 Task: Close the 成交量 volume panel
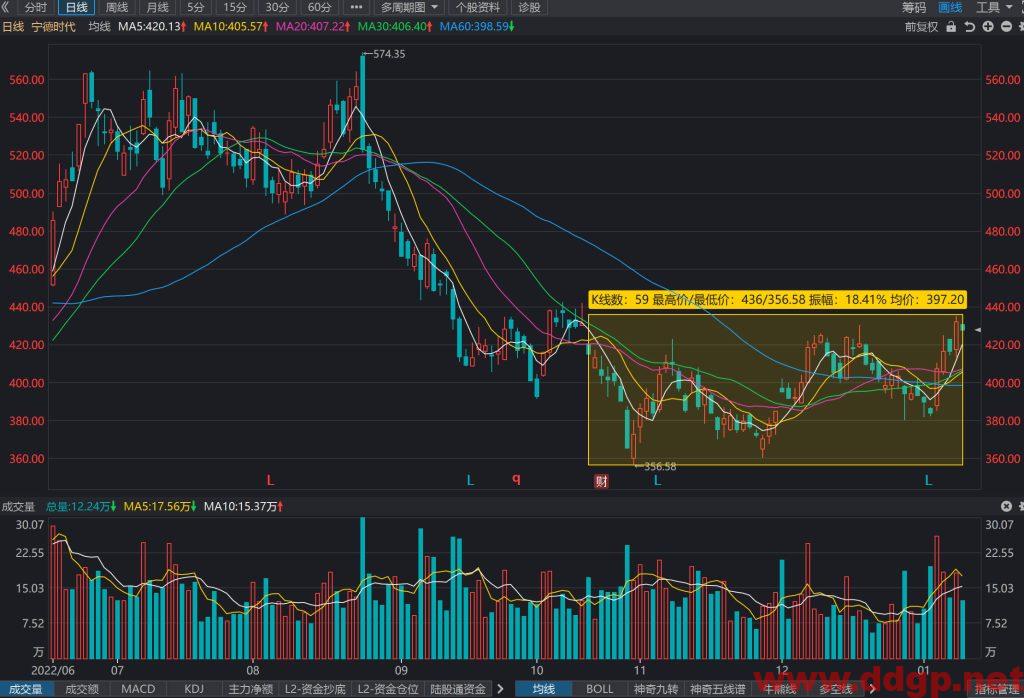point(1006,506)
